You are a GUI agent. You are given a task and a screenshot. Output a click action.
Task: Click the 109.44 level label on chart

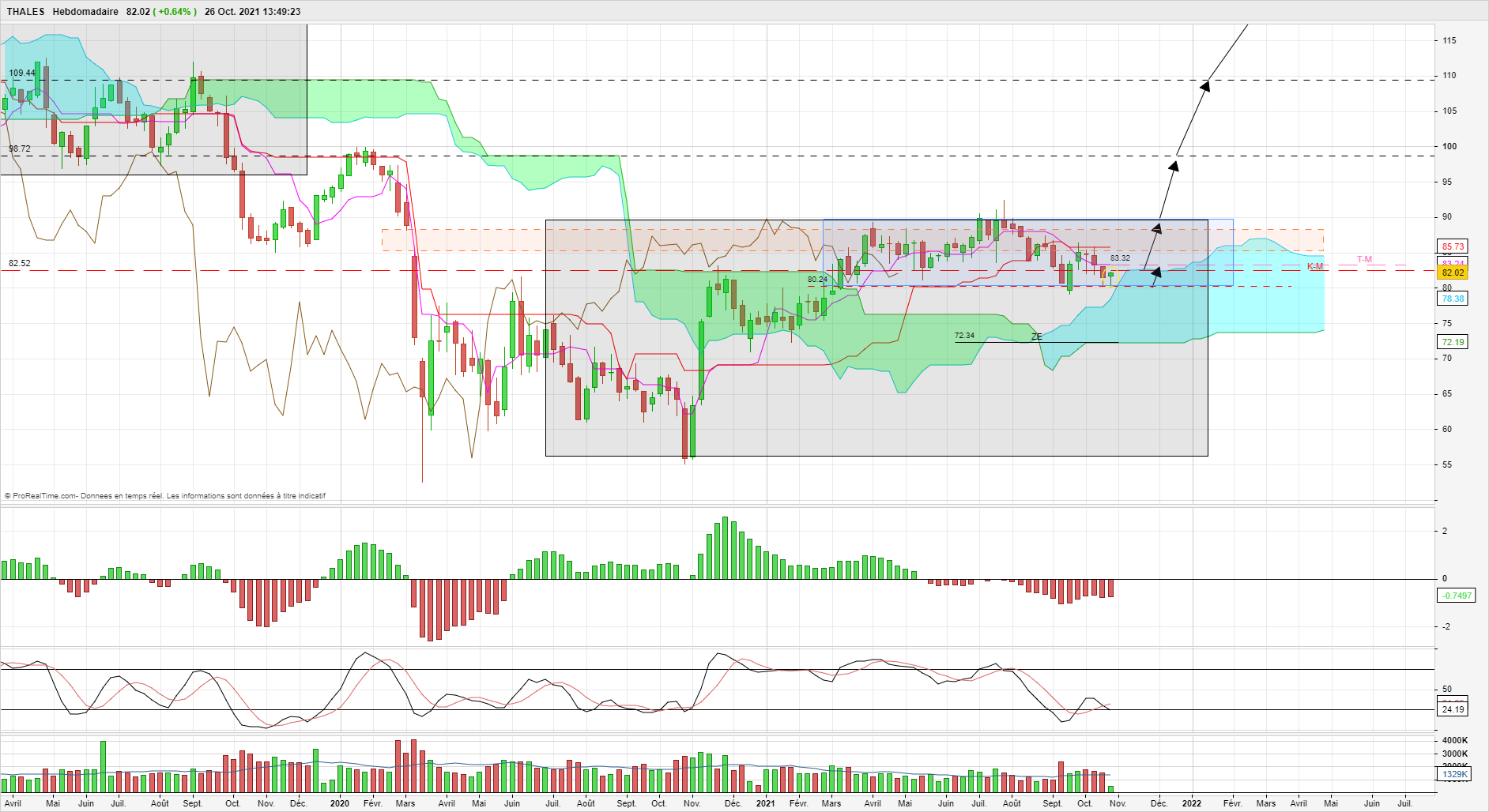pyautogui.click(x=22, y=73)
